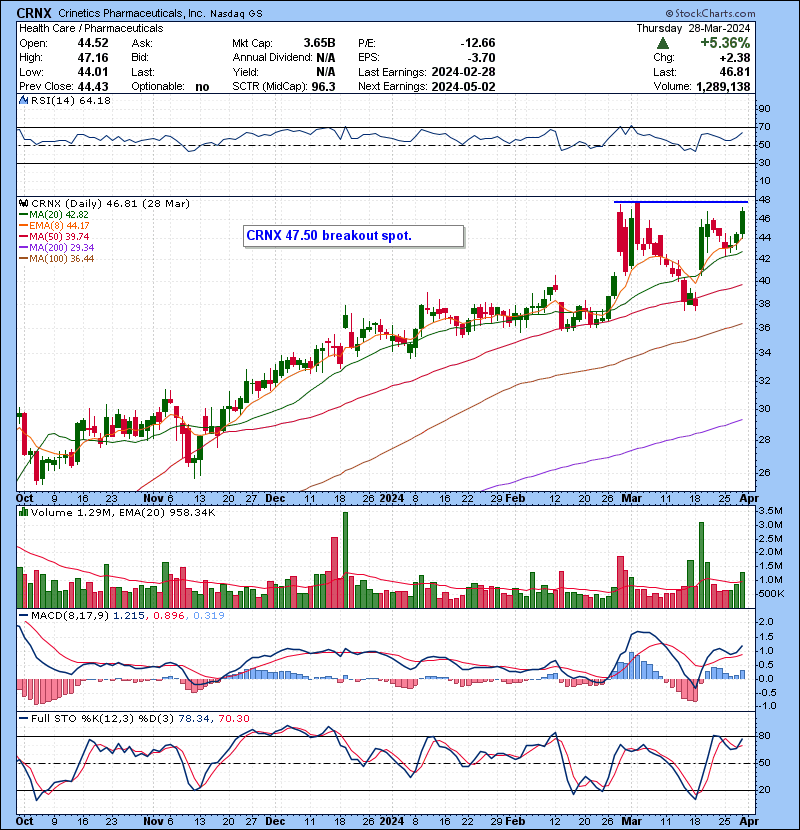Select the Open value 44.52
This screenshot has height=830, width=800.
click(x=93, y=43)
